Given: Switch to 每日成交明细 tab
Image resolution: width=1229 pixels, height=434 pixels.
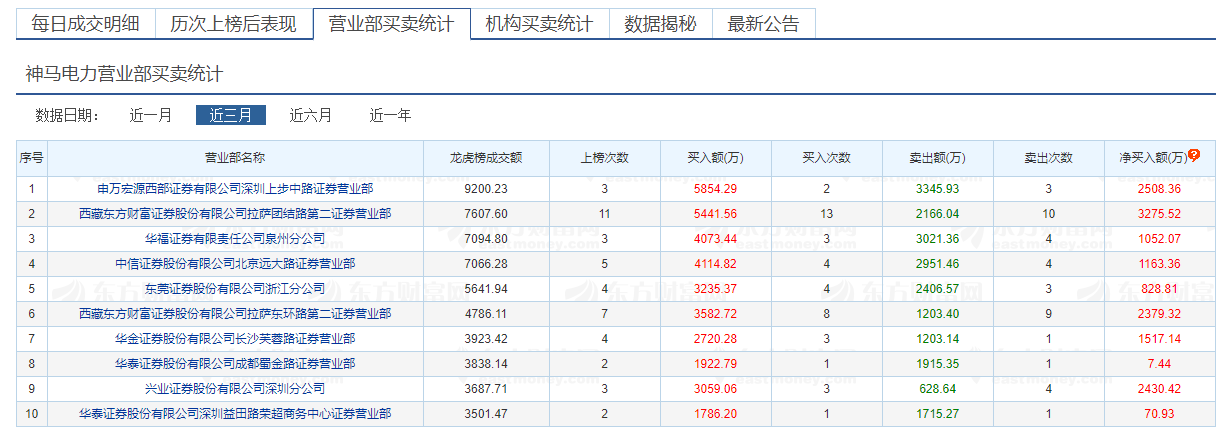Looking at the screenshot, I should (x=85, y=24).
